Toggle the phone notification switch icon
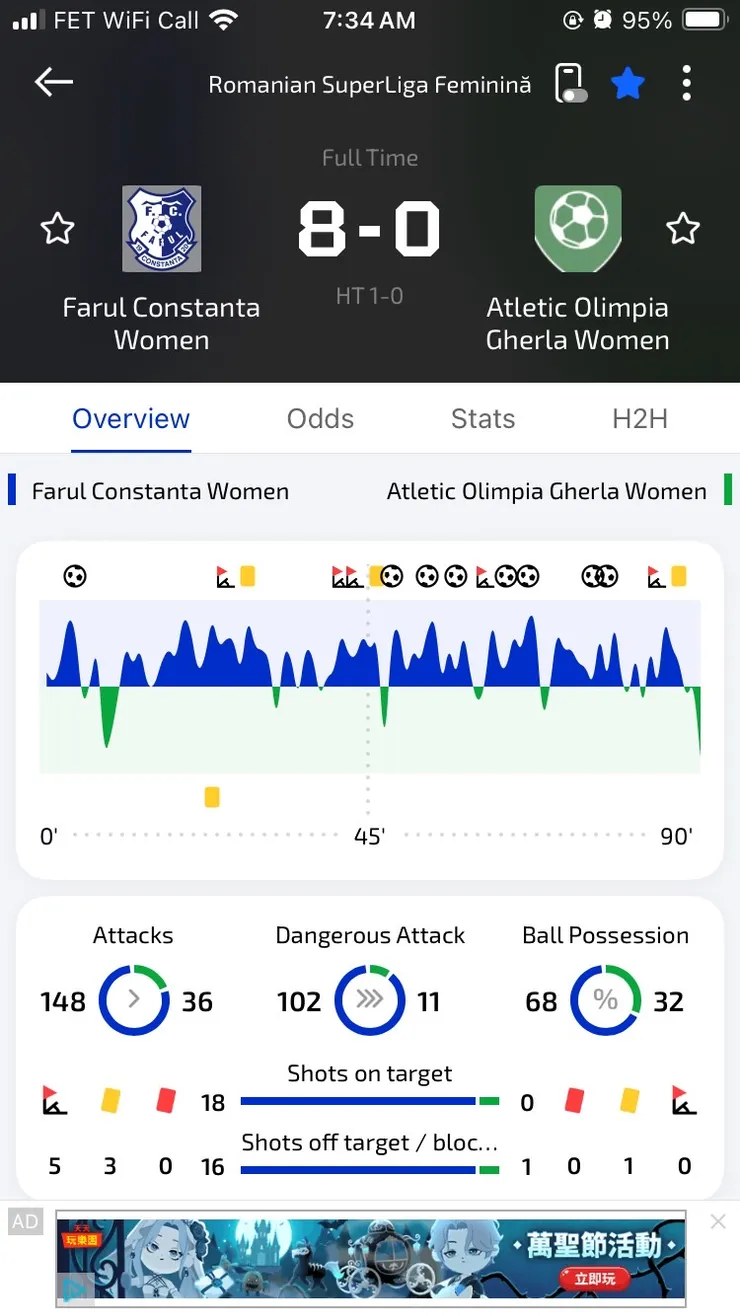740x1316 pixels. (569, 83)
